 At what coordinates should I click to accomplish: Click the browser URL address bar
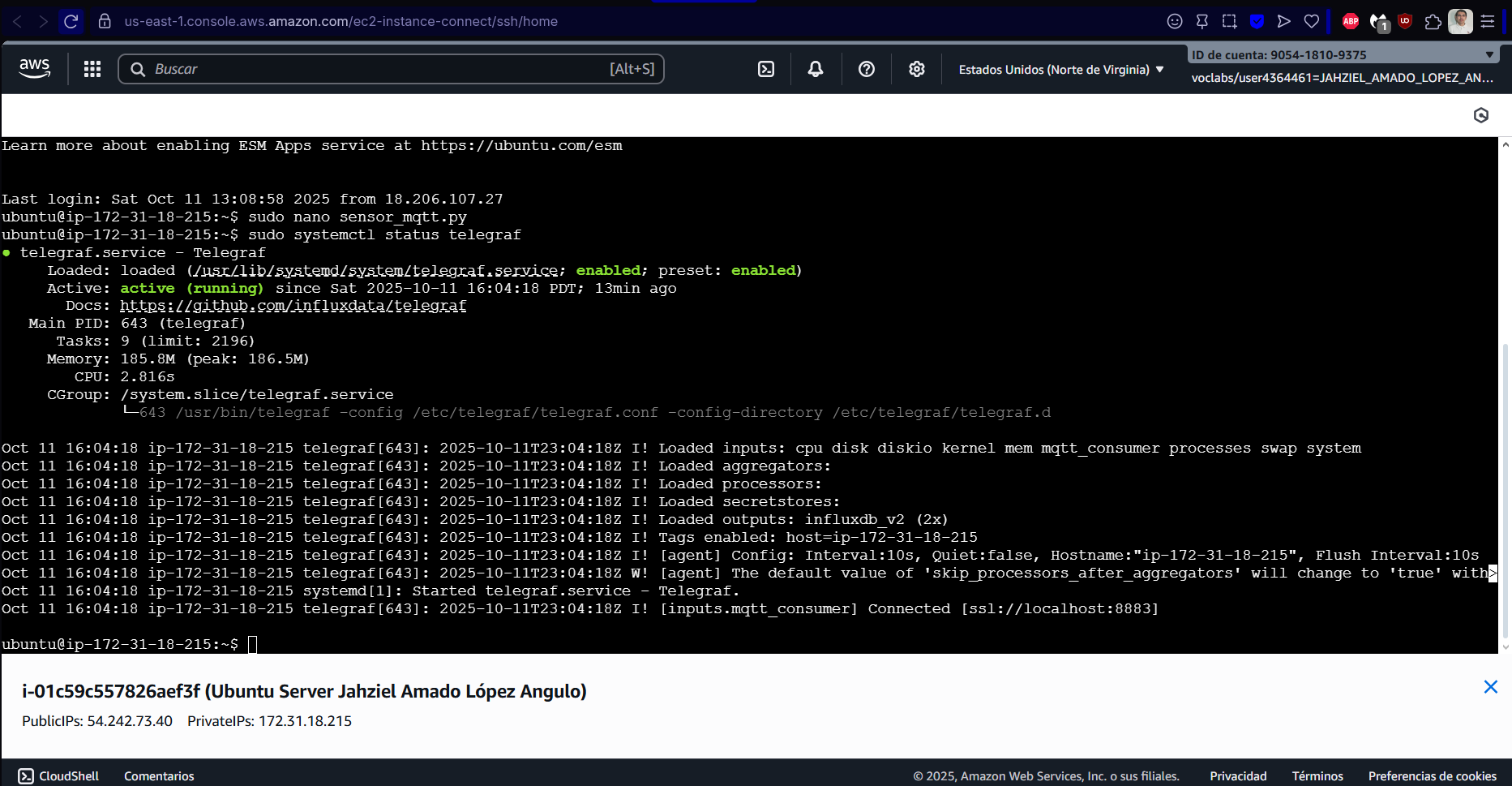click(341, 21)
